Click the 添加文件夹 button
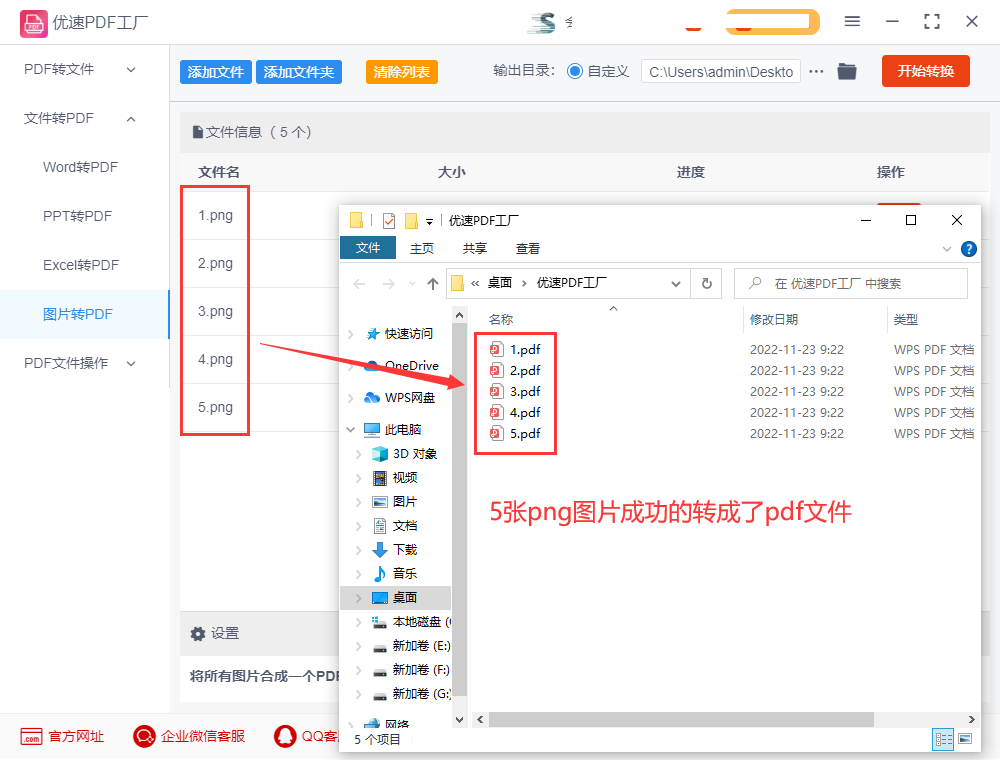The width and height of the screenshot is (1000, 760). tap(298, 72)
